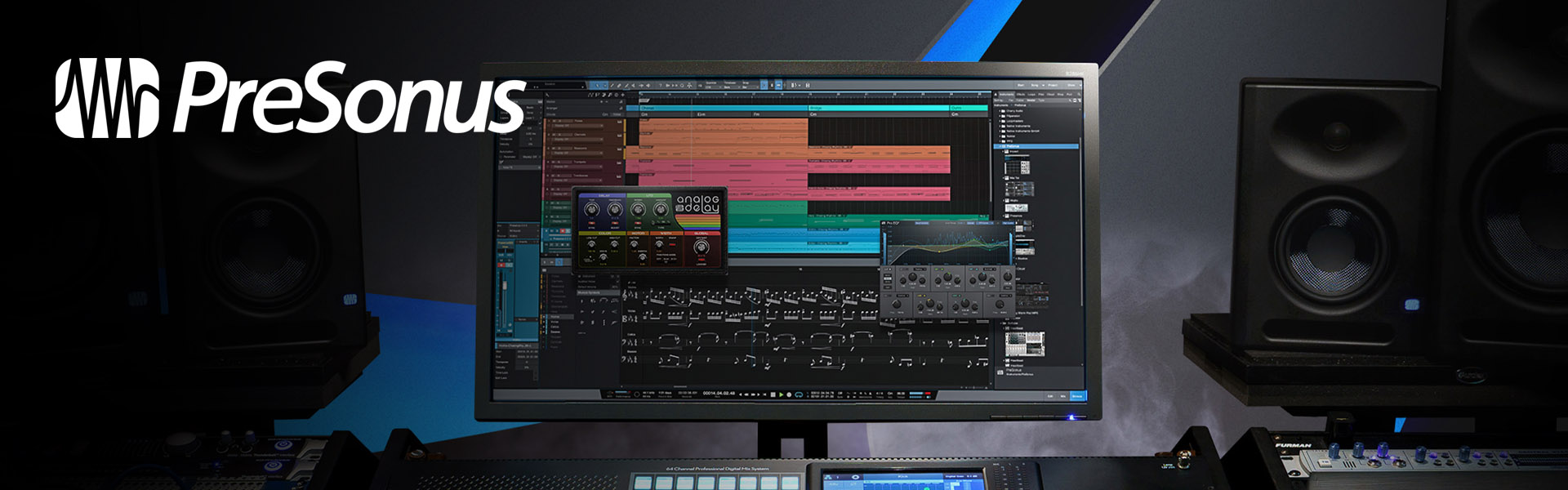The width and height of the screenshot is (1568, 490).
Task: Toggle the Locked button in Analog Delay's Global section
Action: coord(702,261)
